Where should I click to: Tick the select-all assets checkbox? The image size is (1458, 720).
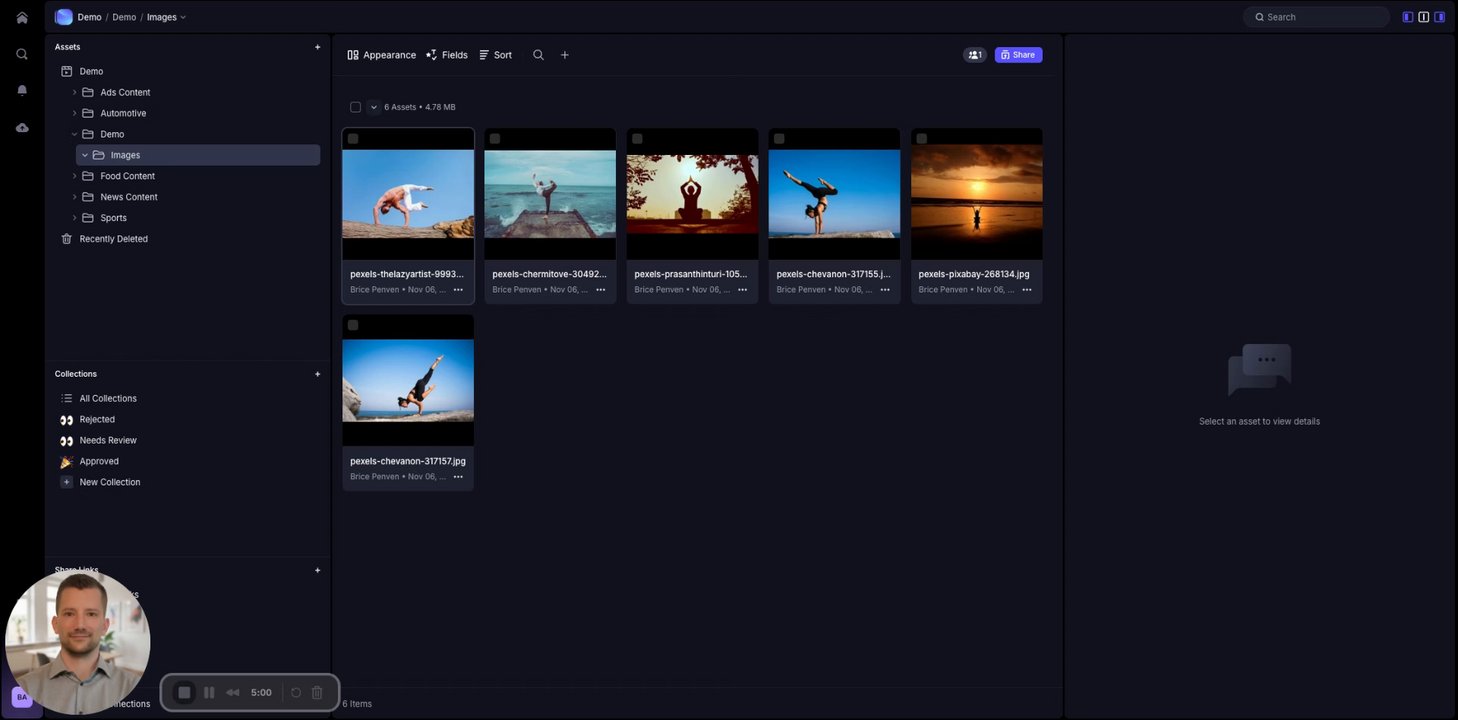[x=355, y=107]
